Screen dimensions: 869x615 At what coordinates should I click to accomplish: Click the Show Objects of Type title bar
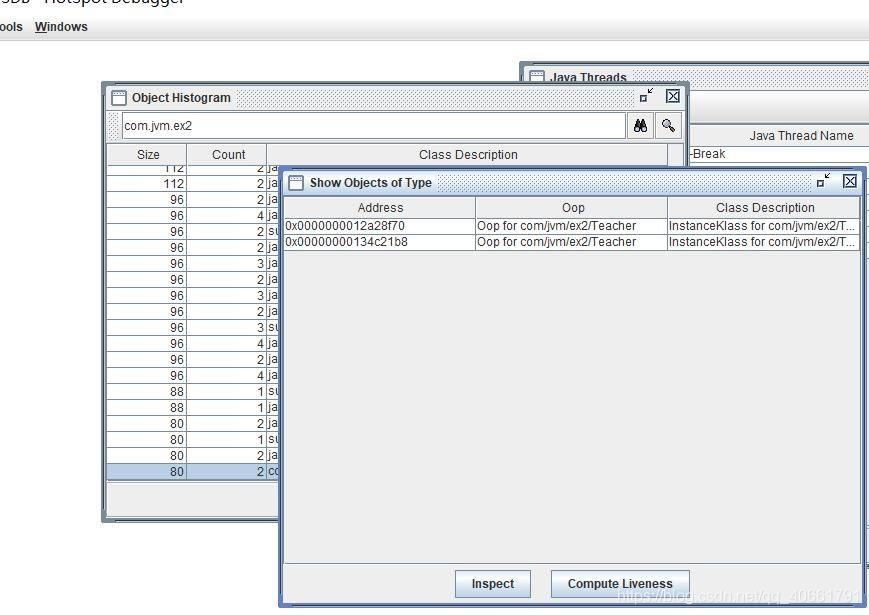[x=573, y=182]
